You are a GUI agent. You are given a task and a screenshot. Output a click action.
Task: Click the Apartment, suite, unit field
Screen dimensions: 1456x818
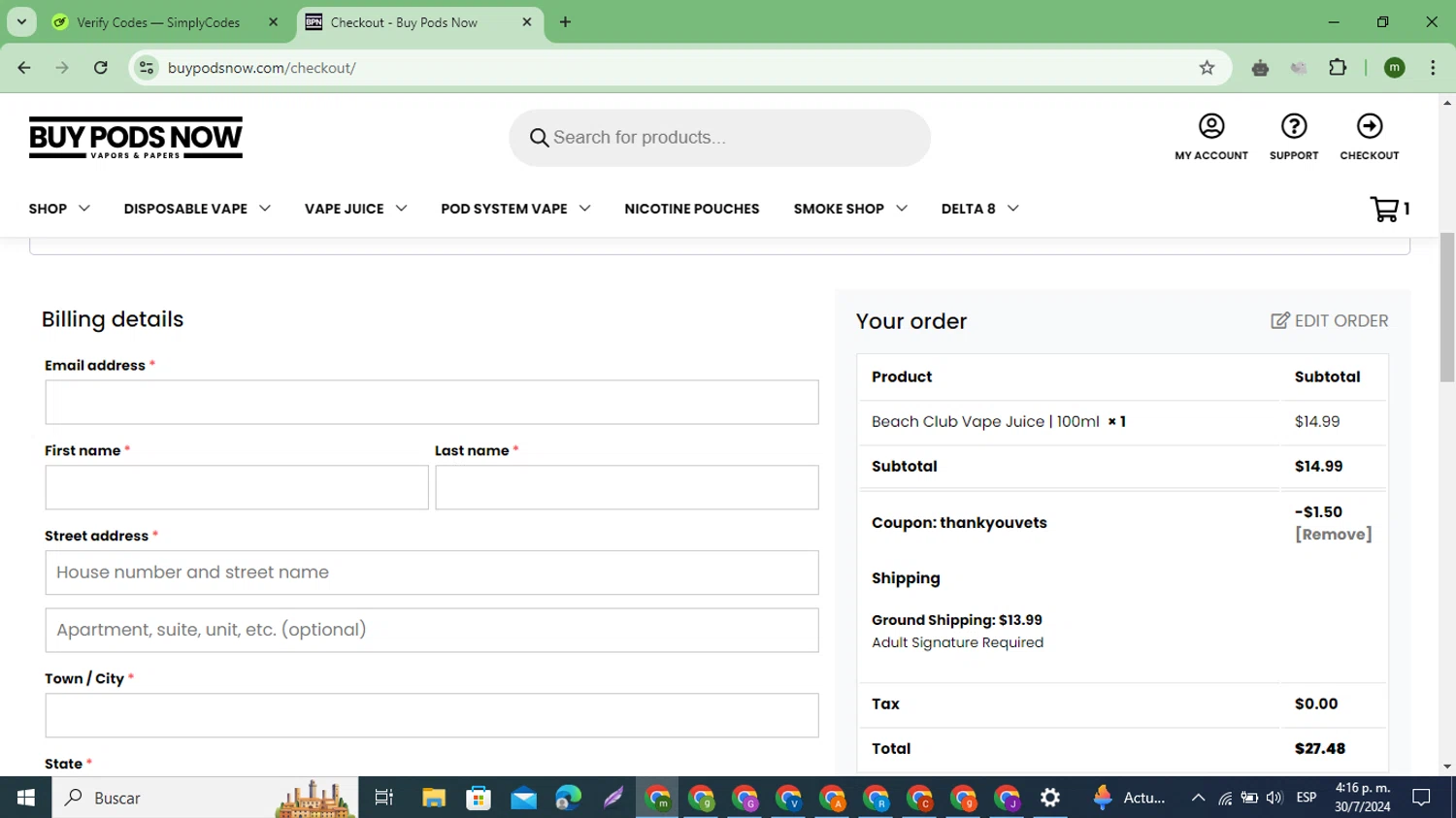[x=432, y=630]
